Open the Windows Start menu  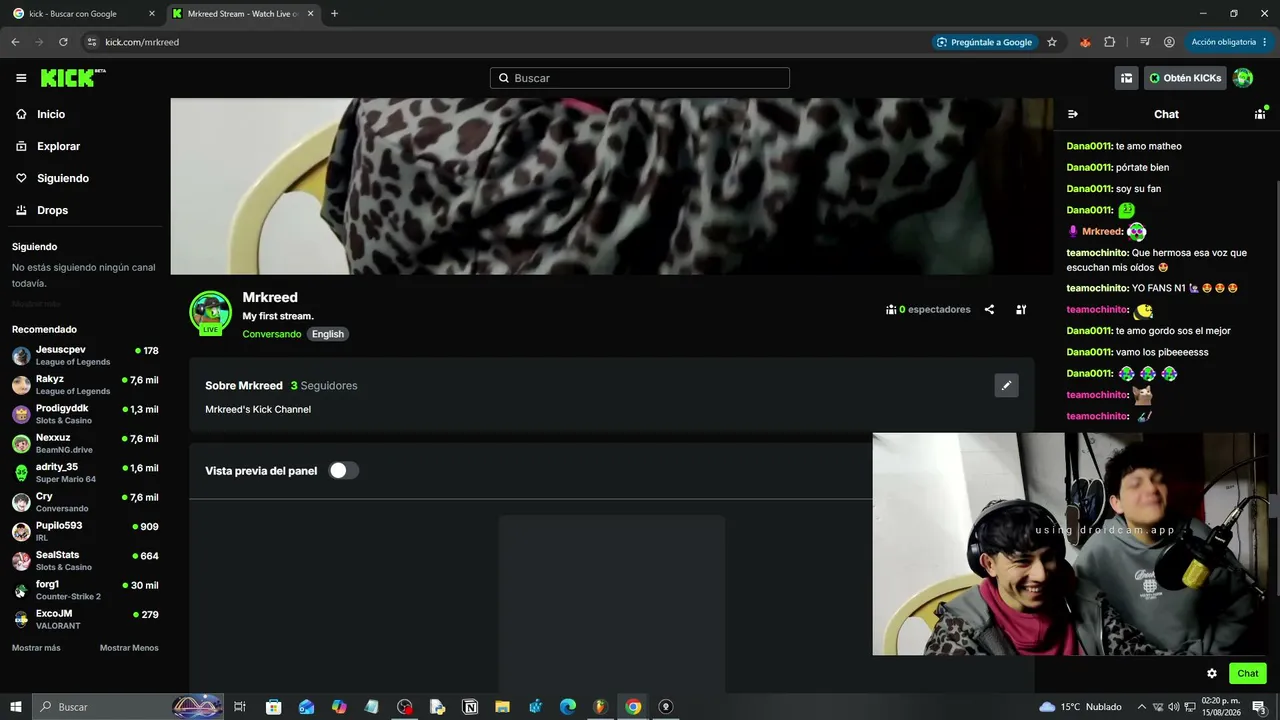[x=16, y=707]
